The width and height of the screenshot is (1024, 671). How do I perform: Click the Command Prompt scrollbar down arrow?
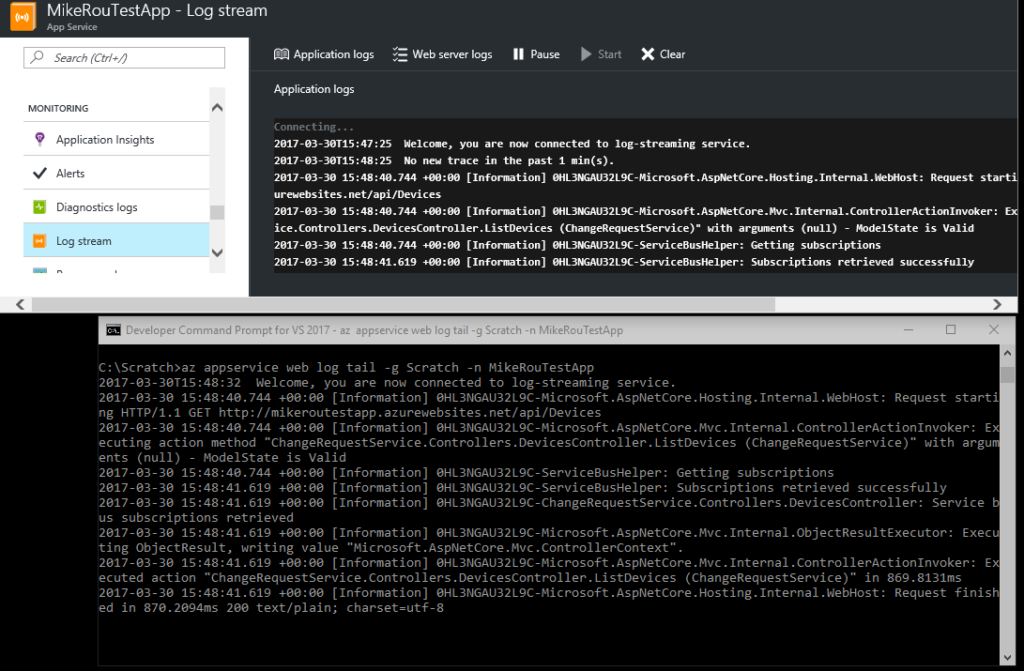tap(1007, 658)
